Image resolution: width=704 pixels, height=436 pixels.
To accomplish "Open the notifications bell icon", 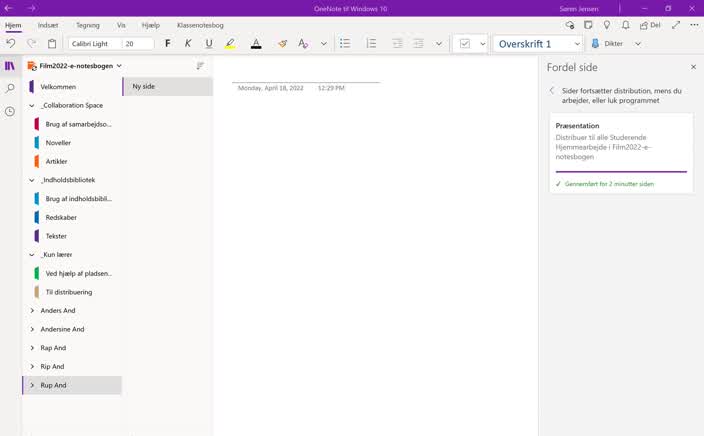I will coord(625,25).
